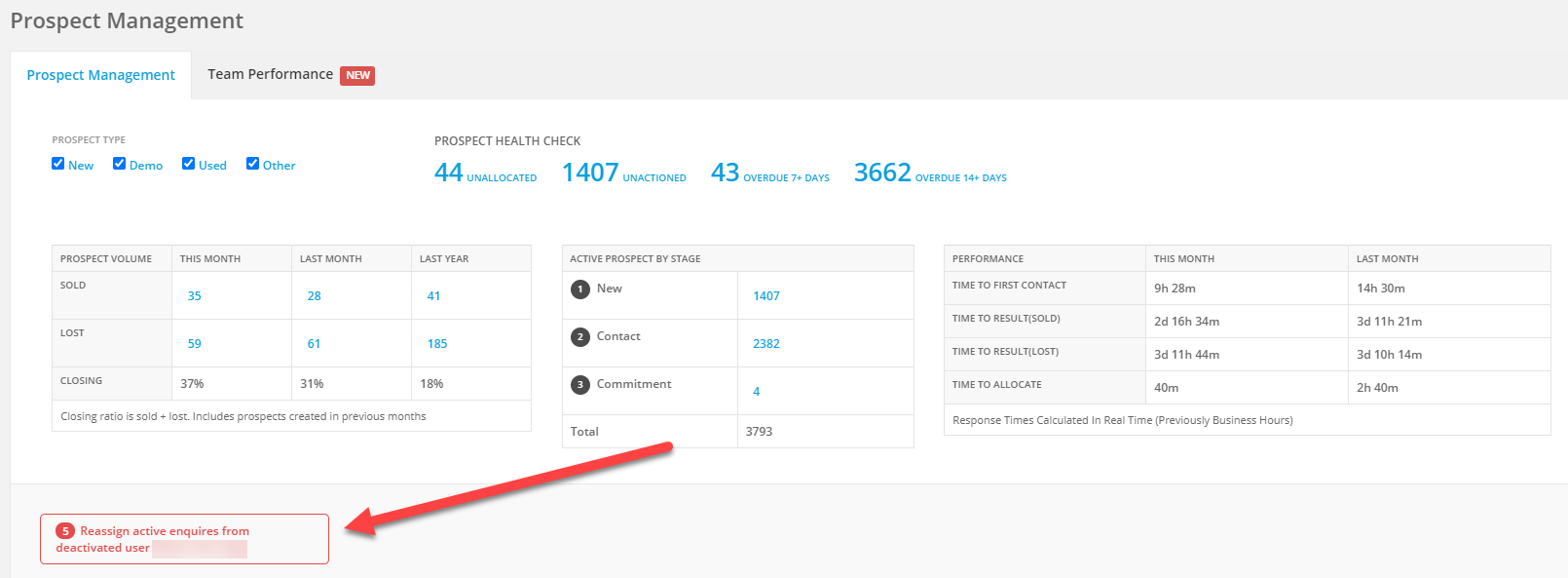
Task: Disable the Used prospect type checkbox
Action: (189, 164)
